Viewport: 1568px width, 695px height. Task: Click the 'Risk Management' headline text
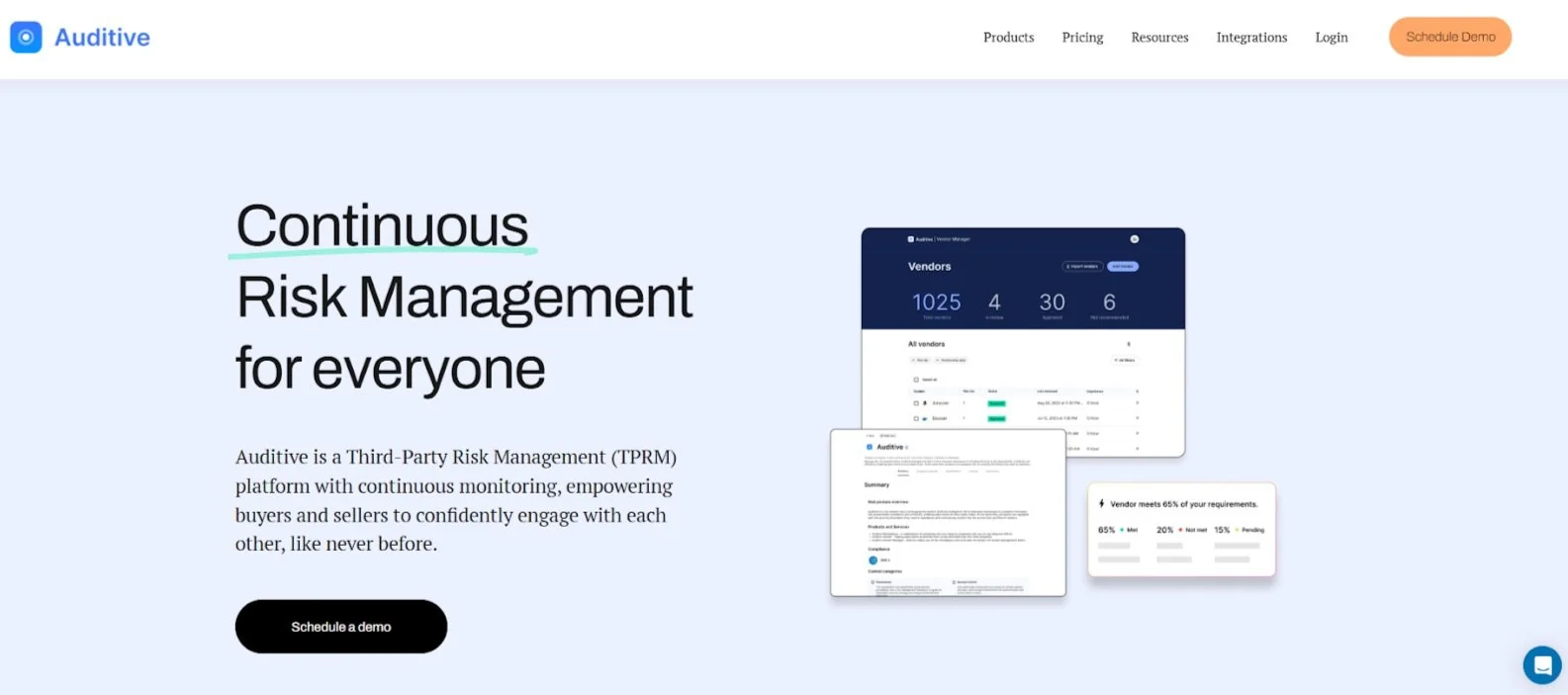[x=464, y=298]
